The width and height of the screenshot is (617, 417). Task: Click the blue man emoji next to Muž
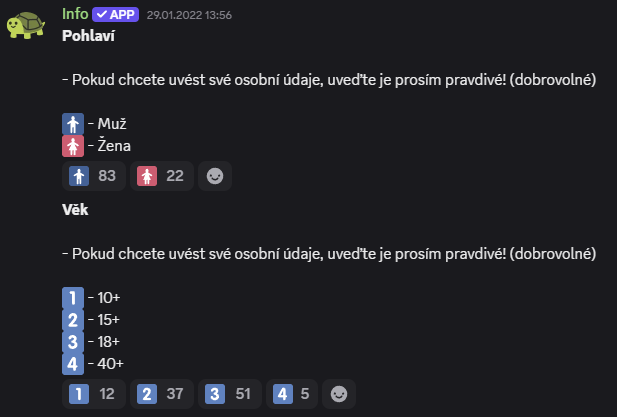coord(73,124)
